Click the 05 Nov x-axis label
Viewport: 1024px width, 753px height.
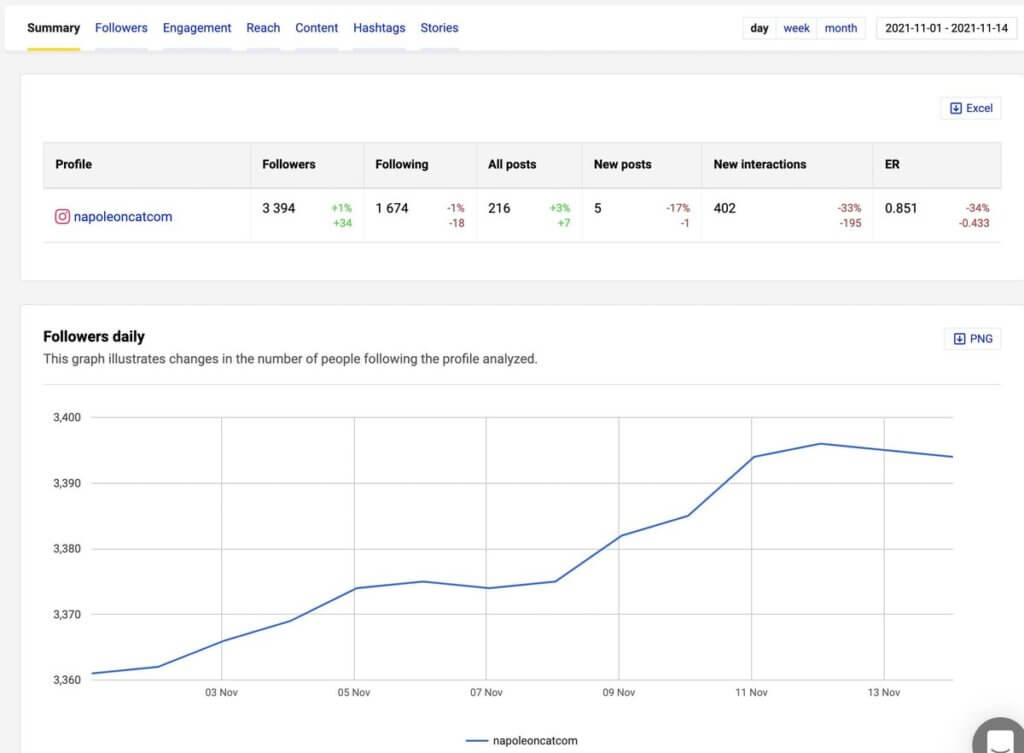[x=354, y=692]
